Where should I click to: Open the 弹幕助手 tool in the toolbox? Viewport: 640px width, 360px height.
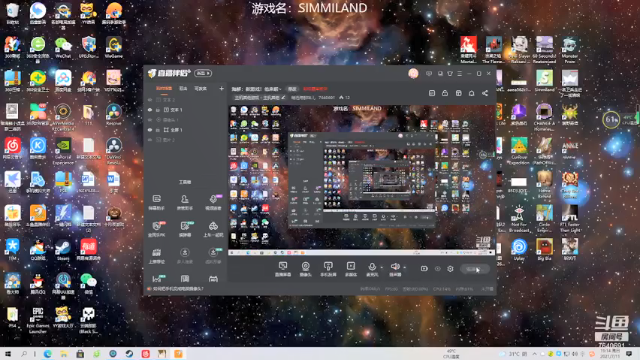coord(157,202)
